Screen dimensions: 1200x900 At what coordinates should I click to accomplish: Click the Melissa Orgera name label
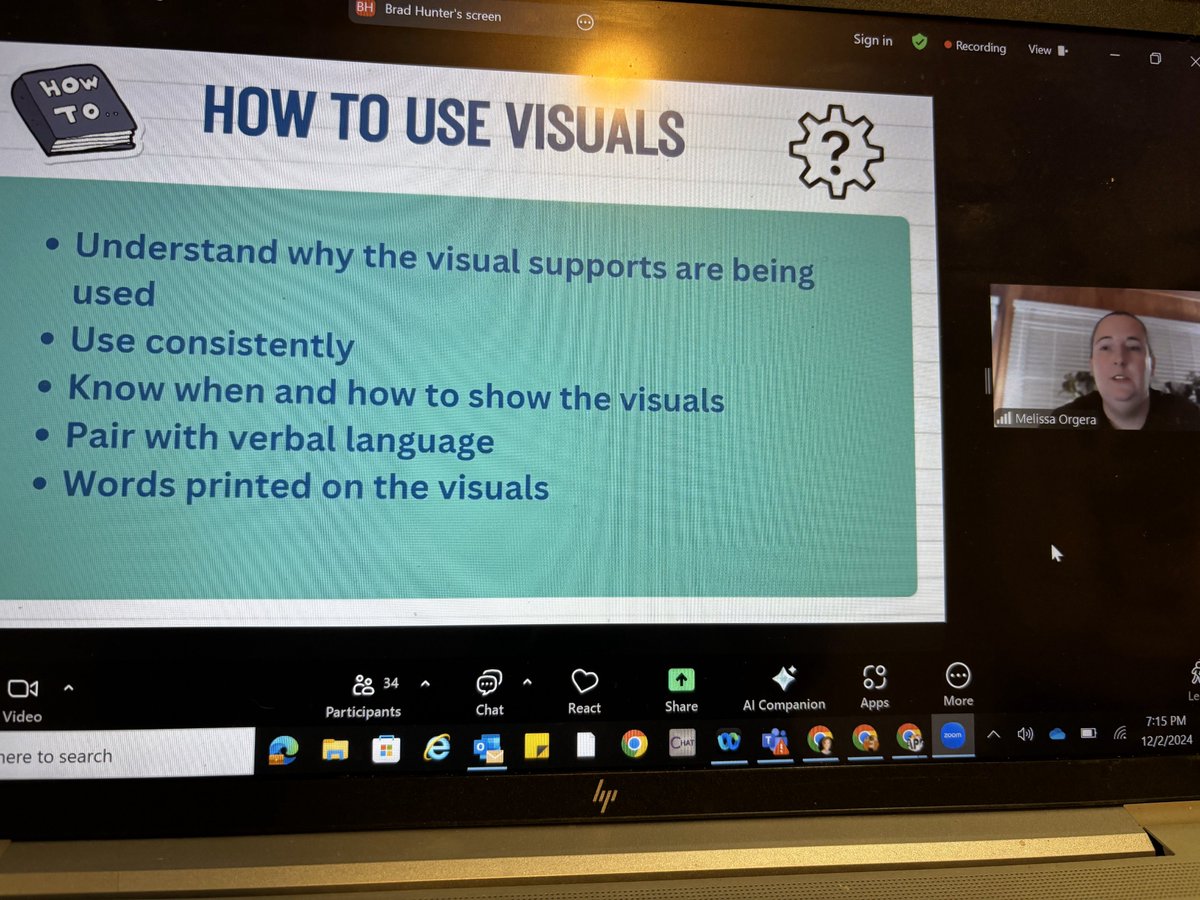[1055, 419]
